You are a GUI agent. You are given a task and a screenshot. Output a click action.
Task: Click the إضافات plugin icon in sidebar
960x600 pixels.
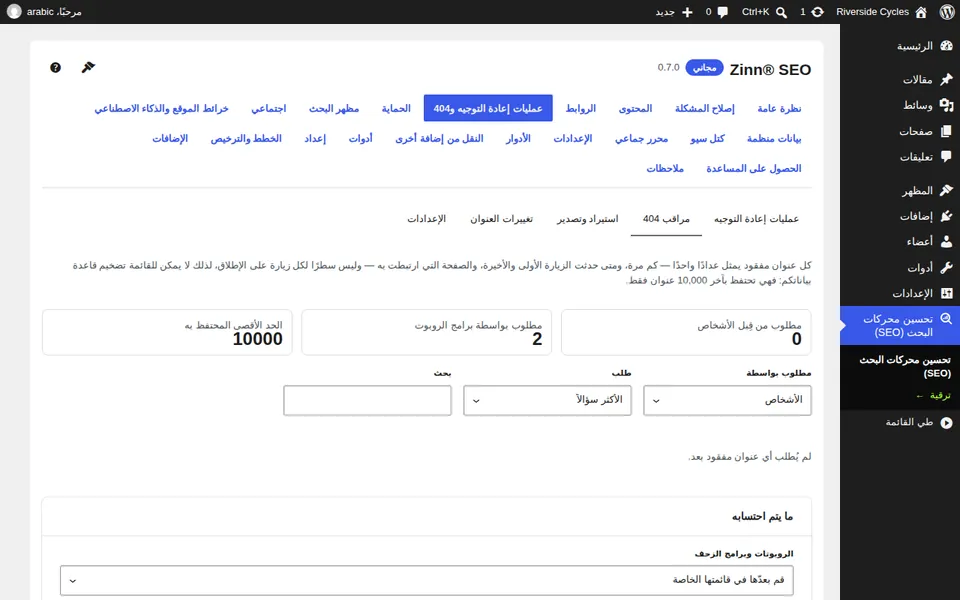(947, 216)
